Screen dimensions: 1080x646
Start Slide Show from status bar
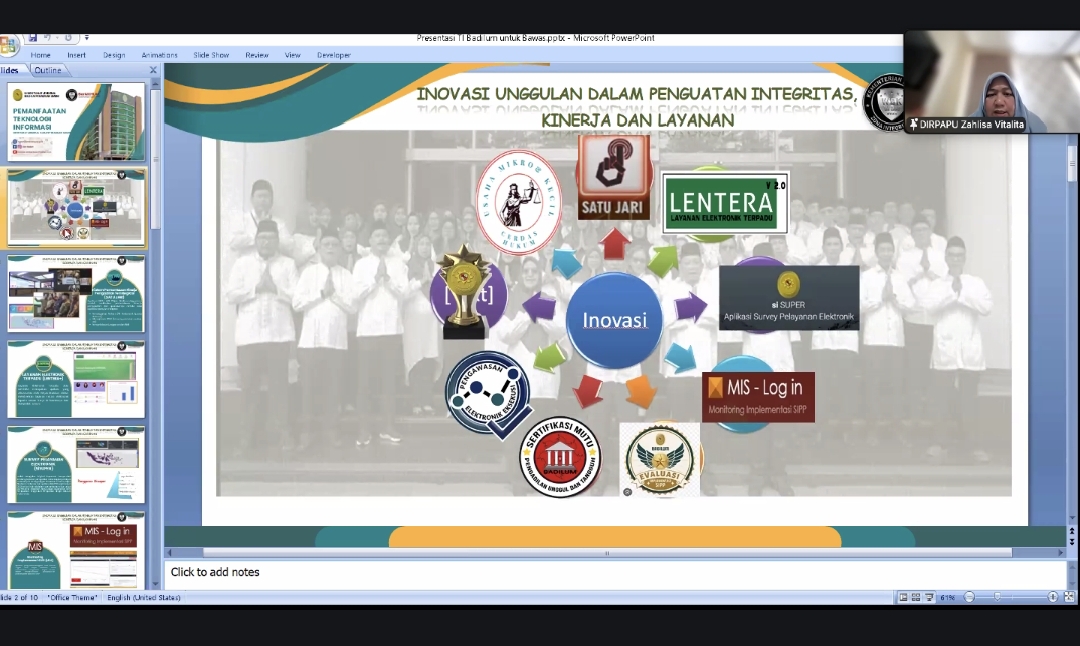929,598
